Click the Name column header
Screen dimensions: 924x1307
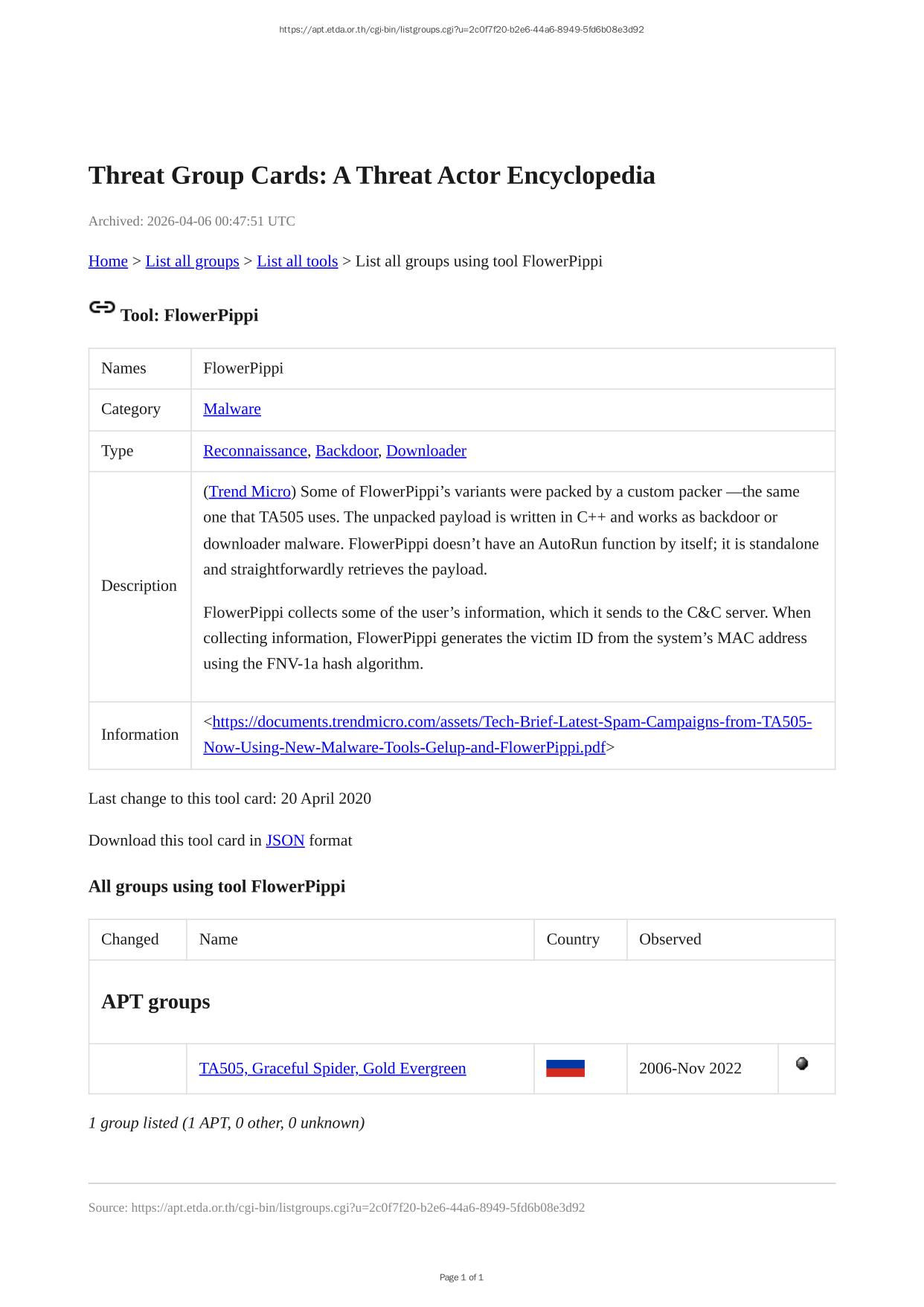click(218, 939)
